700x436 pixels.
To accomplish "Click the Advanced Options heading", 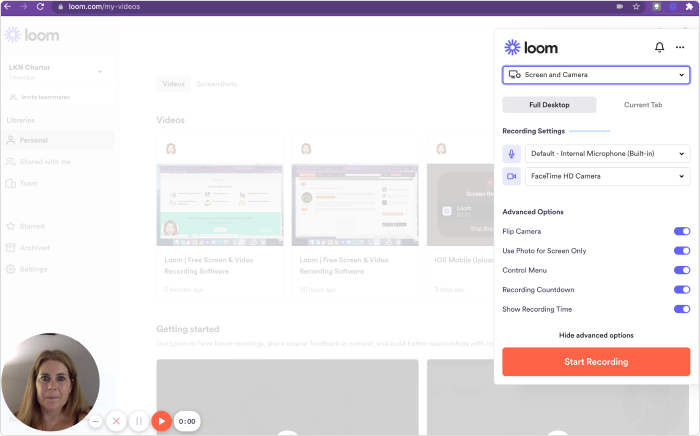I will click(533, 212).
